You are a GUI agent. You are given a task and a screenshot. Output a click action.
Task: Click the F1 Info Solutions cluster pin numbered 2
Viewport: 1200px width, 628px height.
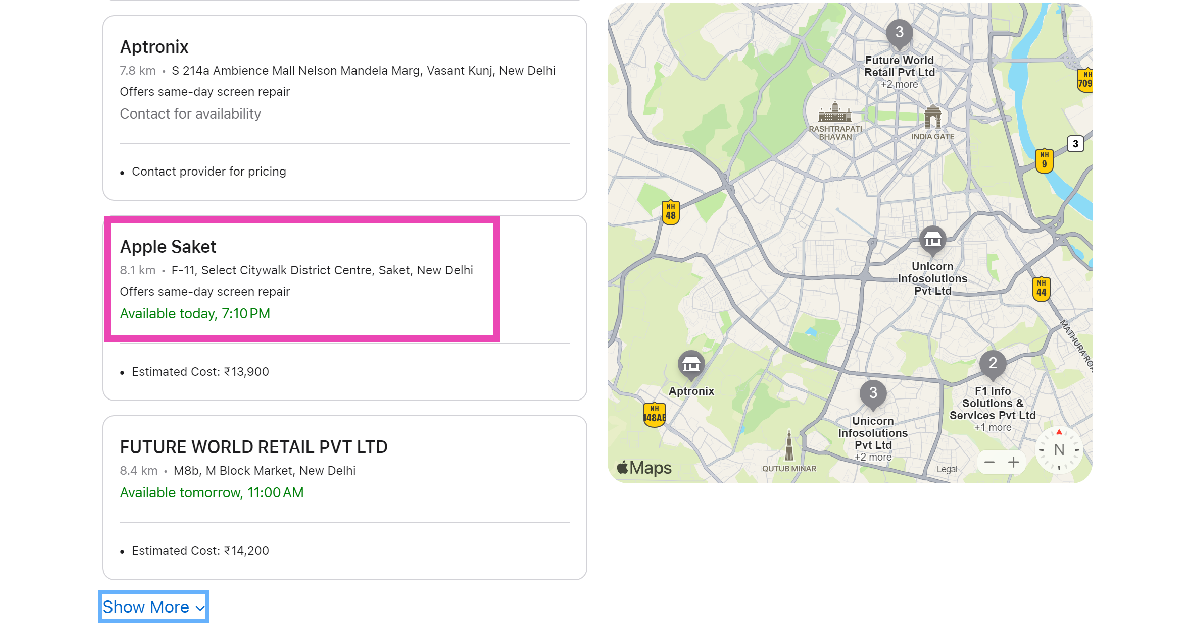[992, 364]
